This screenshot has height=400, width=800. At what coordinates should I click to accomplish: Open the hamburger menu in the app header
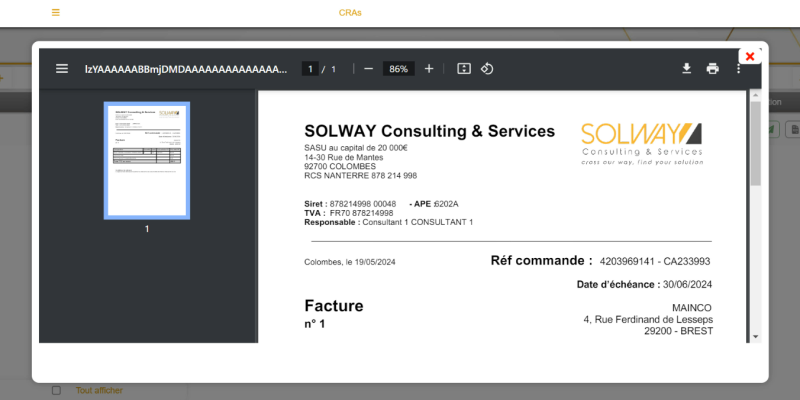[x=56, y=13]
